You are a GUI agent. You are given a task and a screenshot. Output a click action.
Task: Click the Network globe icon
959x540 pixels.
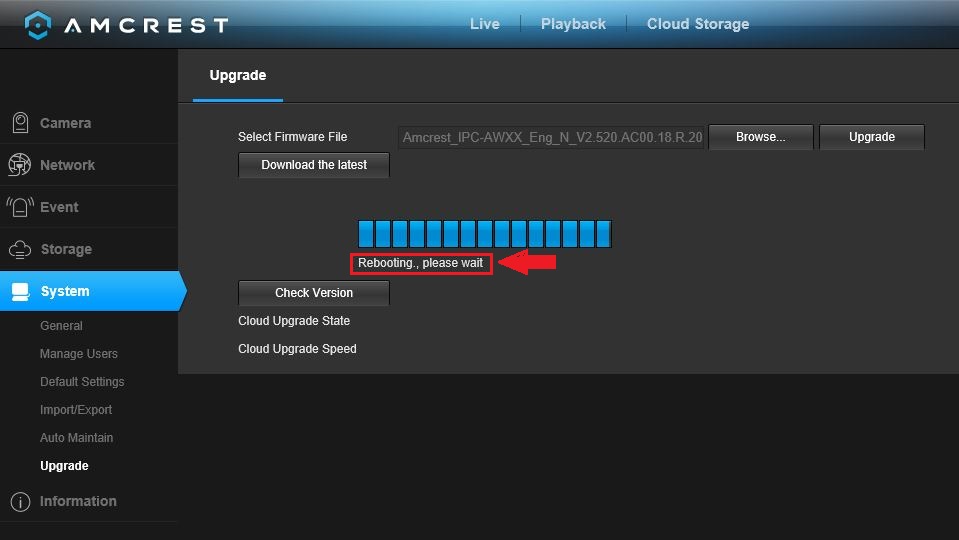[19, 165]
